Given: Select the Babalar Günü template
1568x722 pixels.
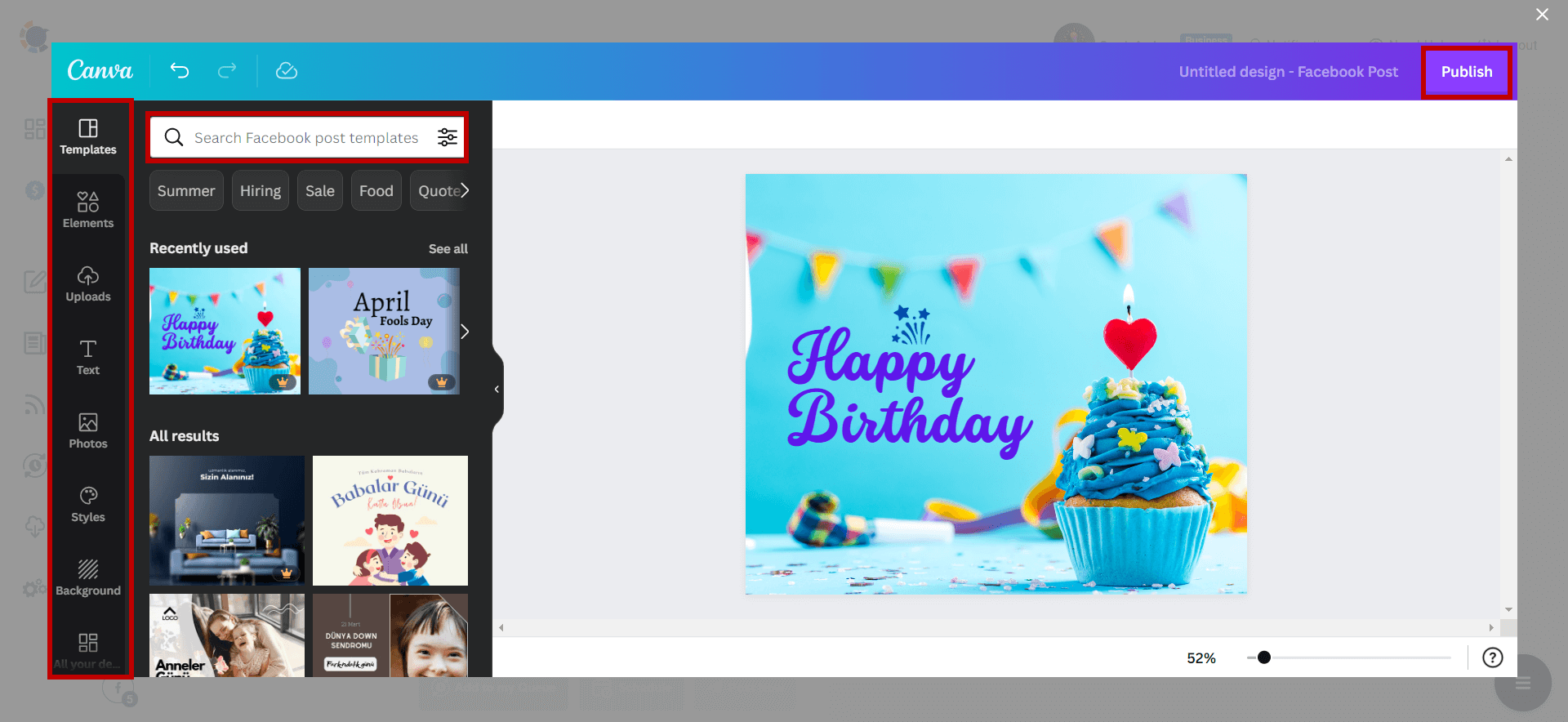Looking at the screenshot, I should coord(390,520).
